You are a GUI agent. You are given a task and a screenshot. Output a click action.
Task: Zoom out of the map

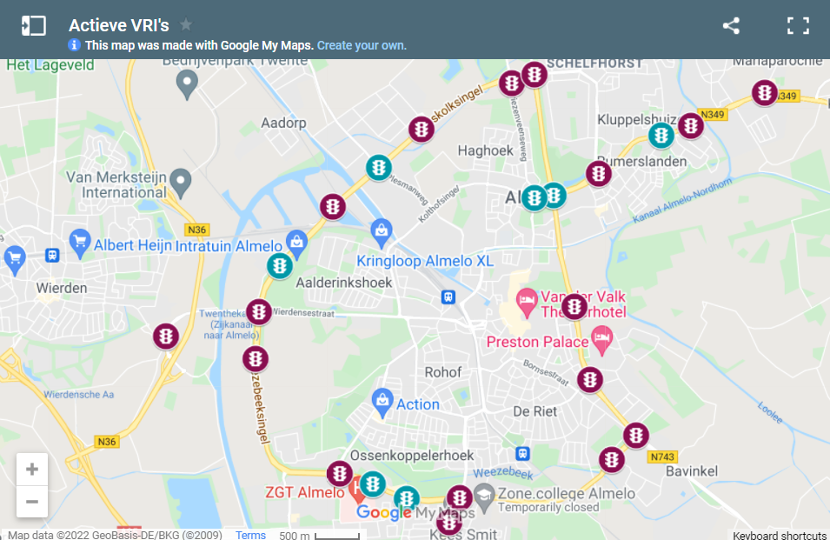tap(32, 501)
